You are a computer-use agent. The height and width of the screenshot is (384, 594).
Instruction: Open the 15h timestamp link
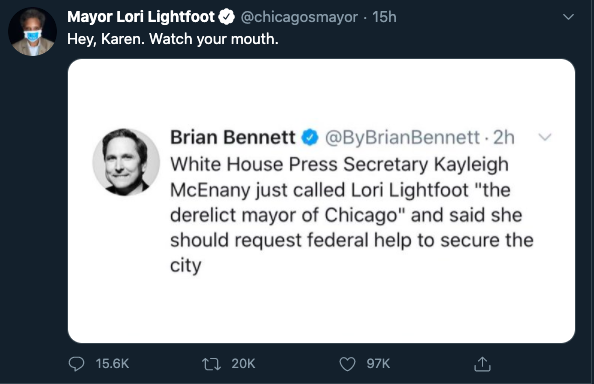[x=384, y=17]
